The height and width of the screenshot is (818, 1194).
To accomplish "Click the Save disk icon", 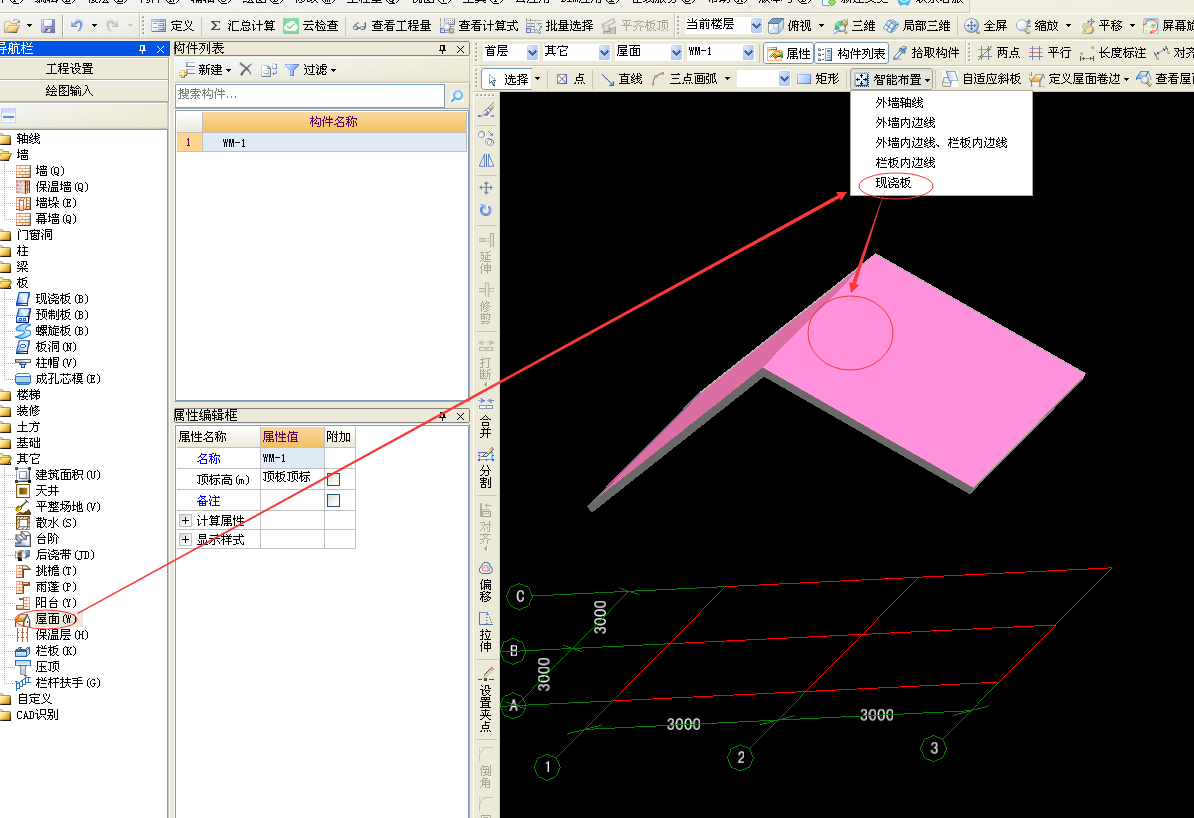I will point(48,26).
